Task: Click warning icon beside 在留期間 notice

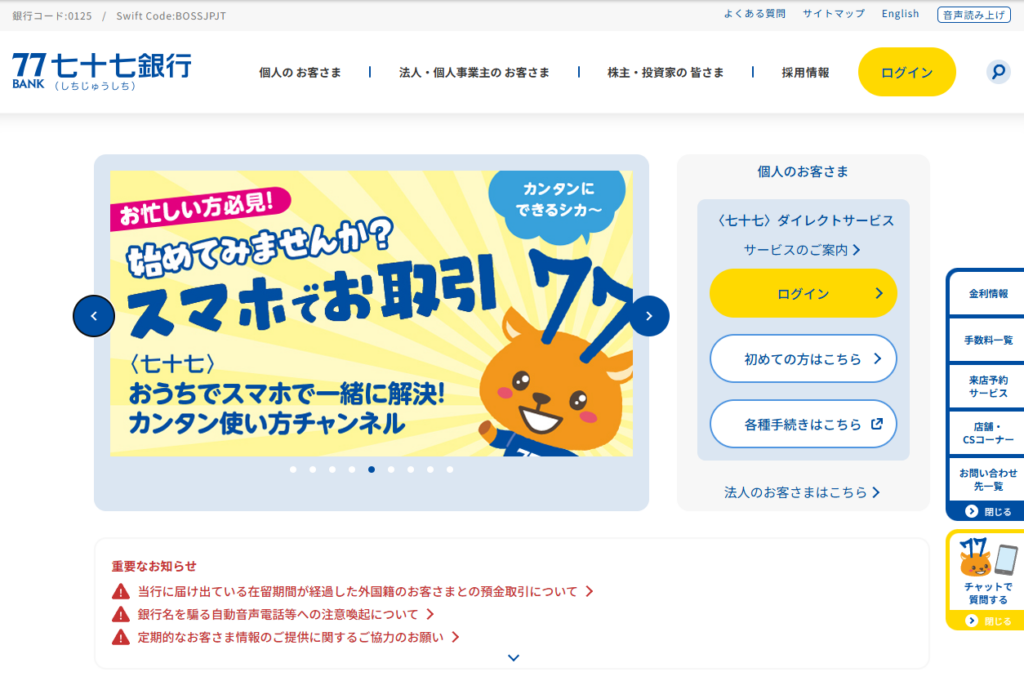Action: coord(121,591)
